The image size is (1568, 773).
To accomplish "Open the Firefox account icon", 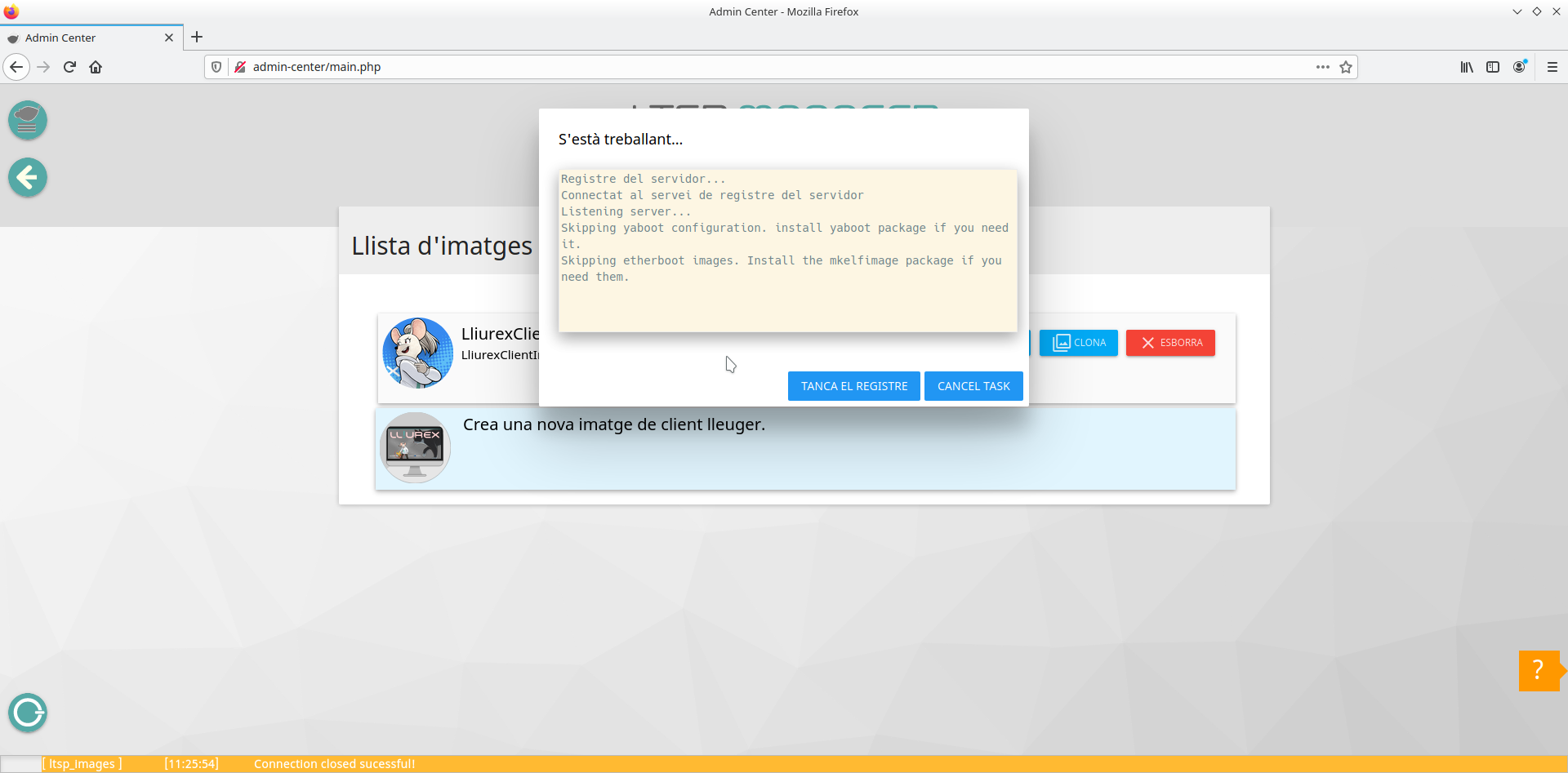I will [x=1519, y=67].
